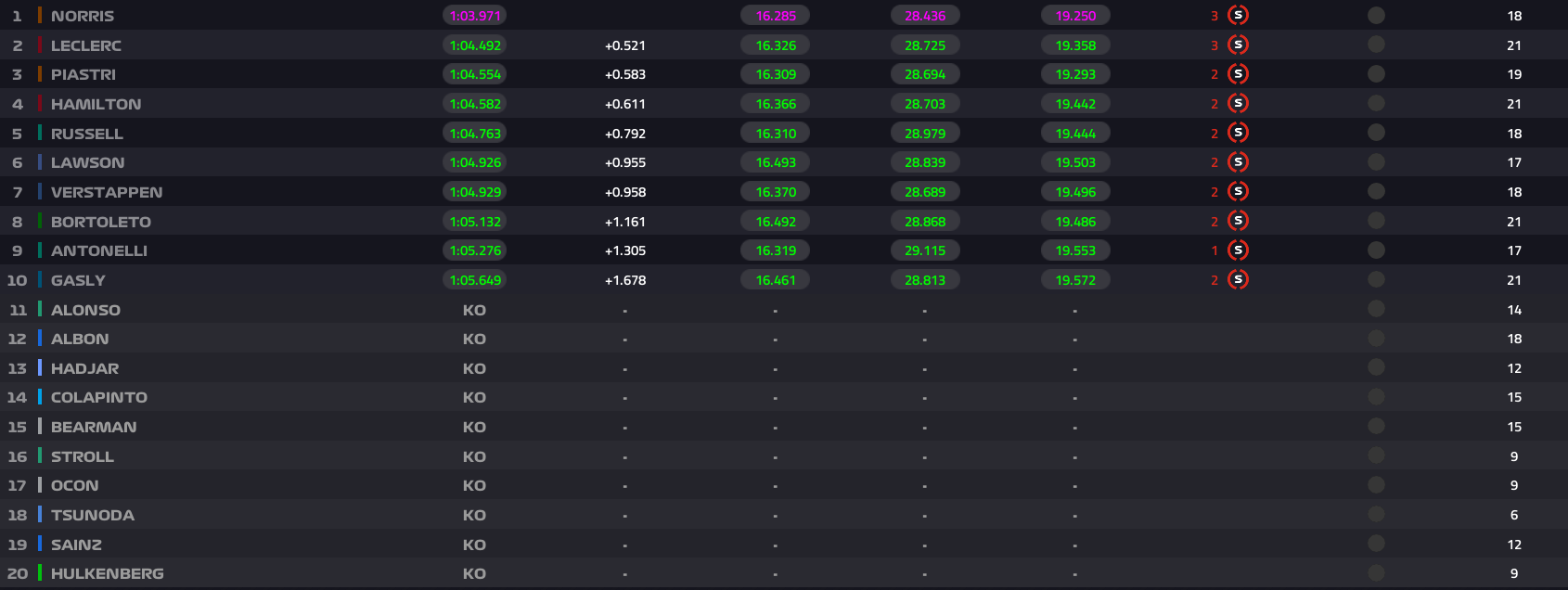The width and height of the screenshot is (1568, 590).
Task: Click the grey status dot in Lawson's row
Action: [1376, 162]
